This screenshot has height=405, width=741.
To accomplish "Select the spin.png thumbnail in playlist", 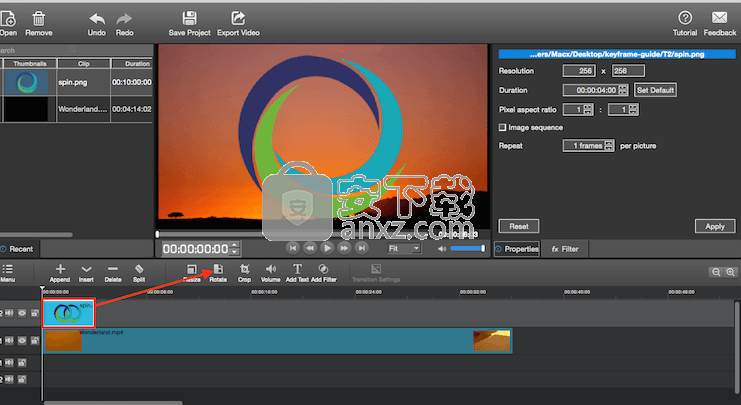I will coord(26,82).
